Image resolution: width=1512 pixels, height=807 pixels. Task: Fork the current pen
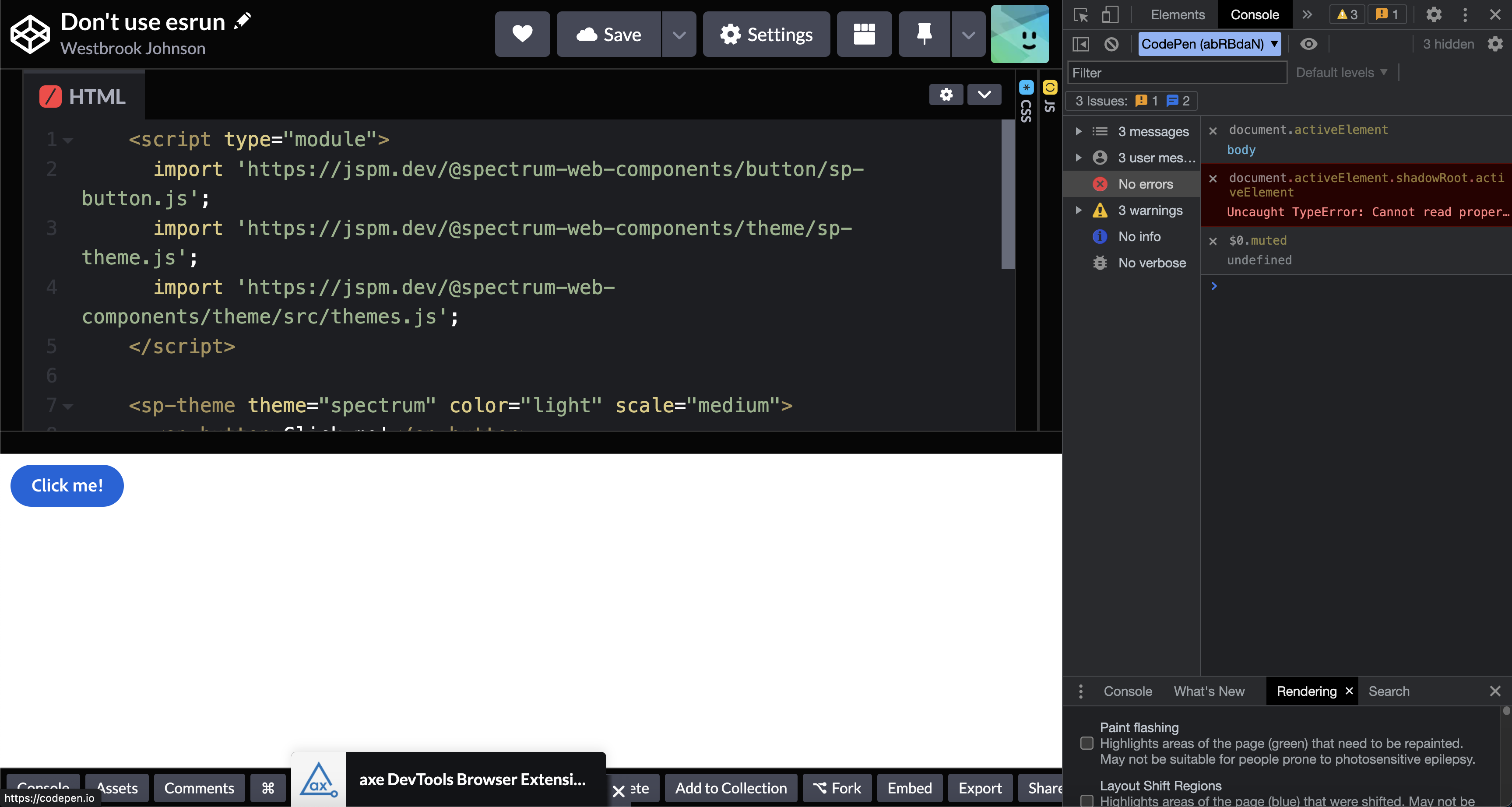[837, 788]
